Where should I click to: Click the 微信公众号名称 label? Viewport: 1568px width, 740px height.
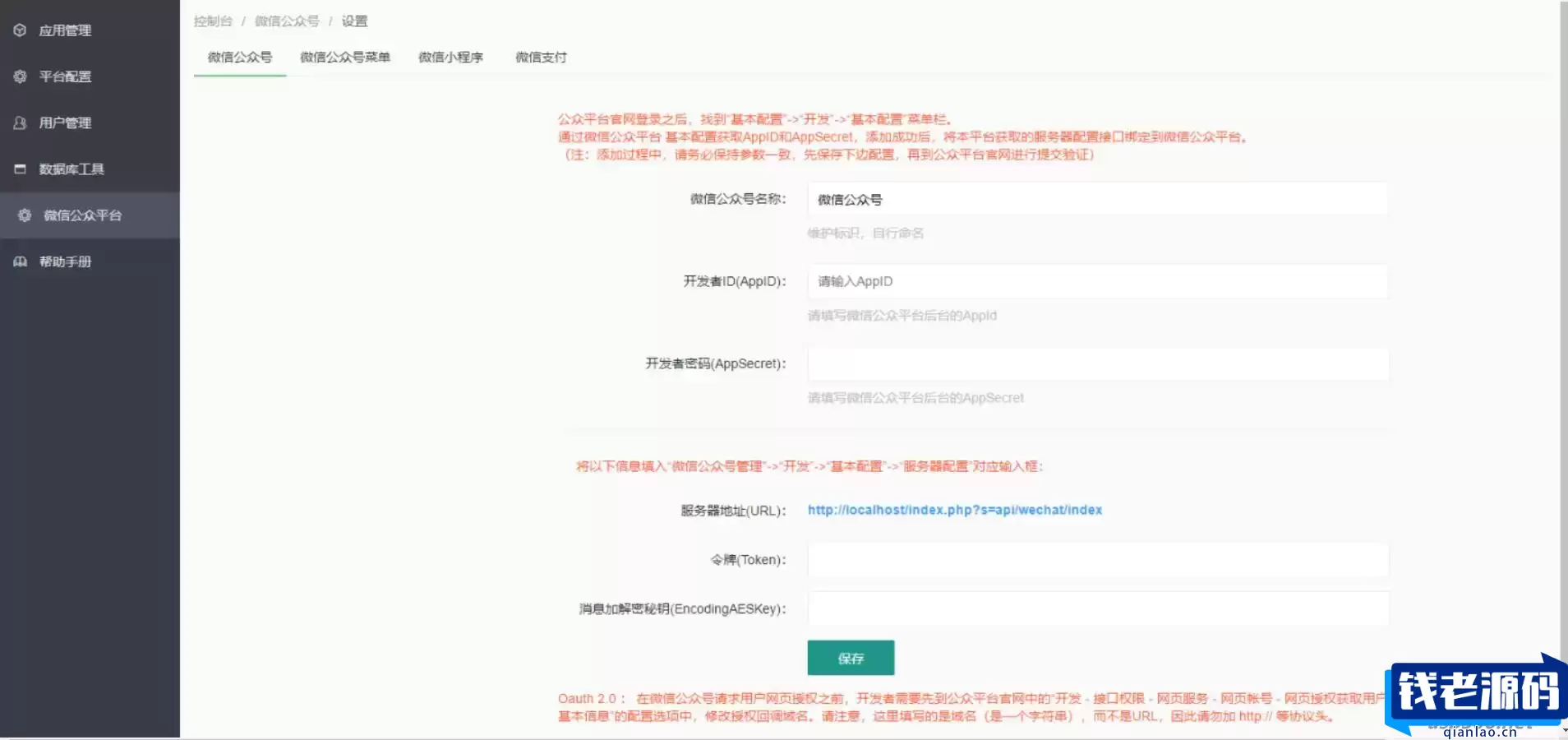(738, 199)
